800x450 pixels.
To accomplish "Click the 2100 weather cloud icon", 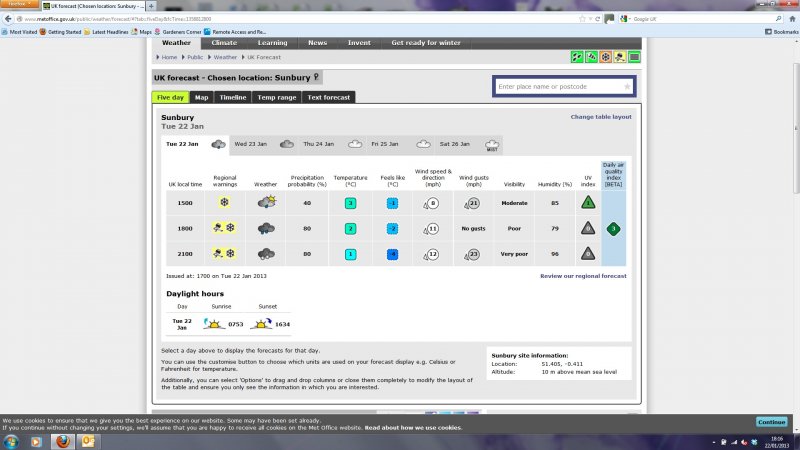I will [266, 254].
